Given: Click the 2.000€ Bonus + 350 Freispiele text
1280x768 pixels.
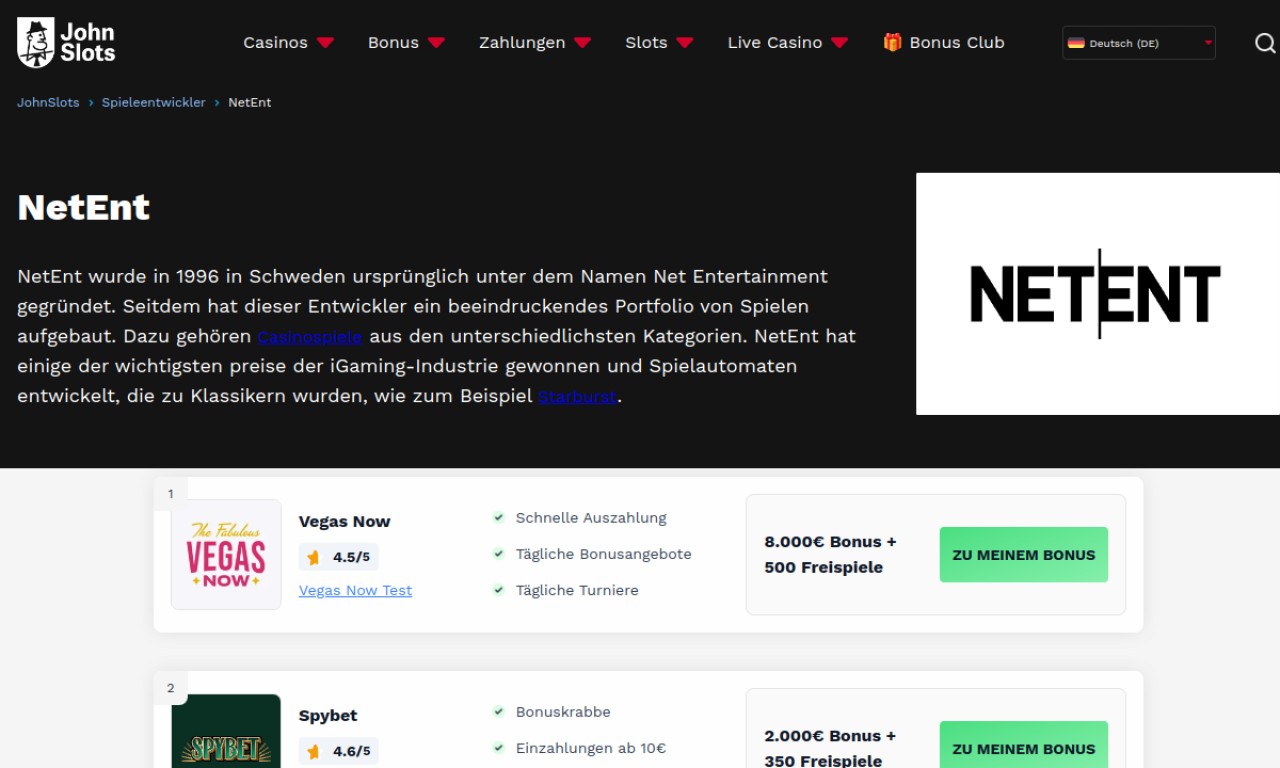Looking at the screenshot, I should 831,748.
